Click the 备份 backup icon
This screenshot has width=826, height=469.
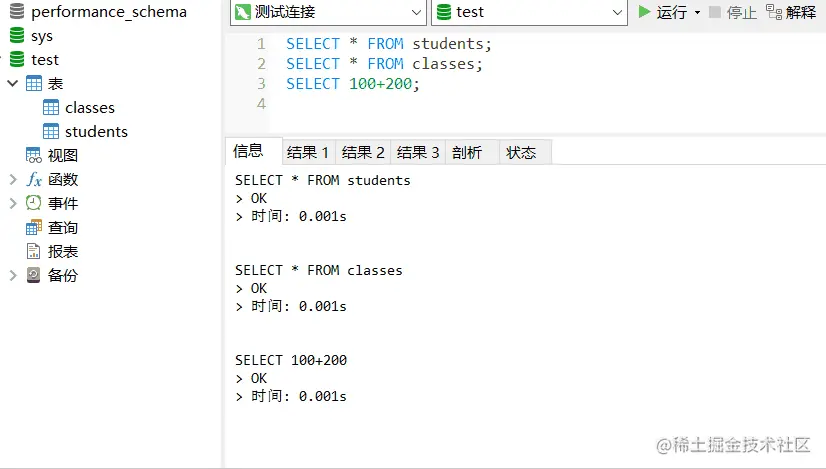coord(34,275)
